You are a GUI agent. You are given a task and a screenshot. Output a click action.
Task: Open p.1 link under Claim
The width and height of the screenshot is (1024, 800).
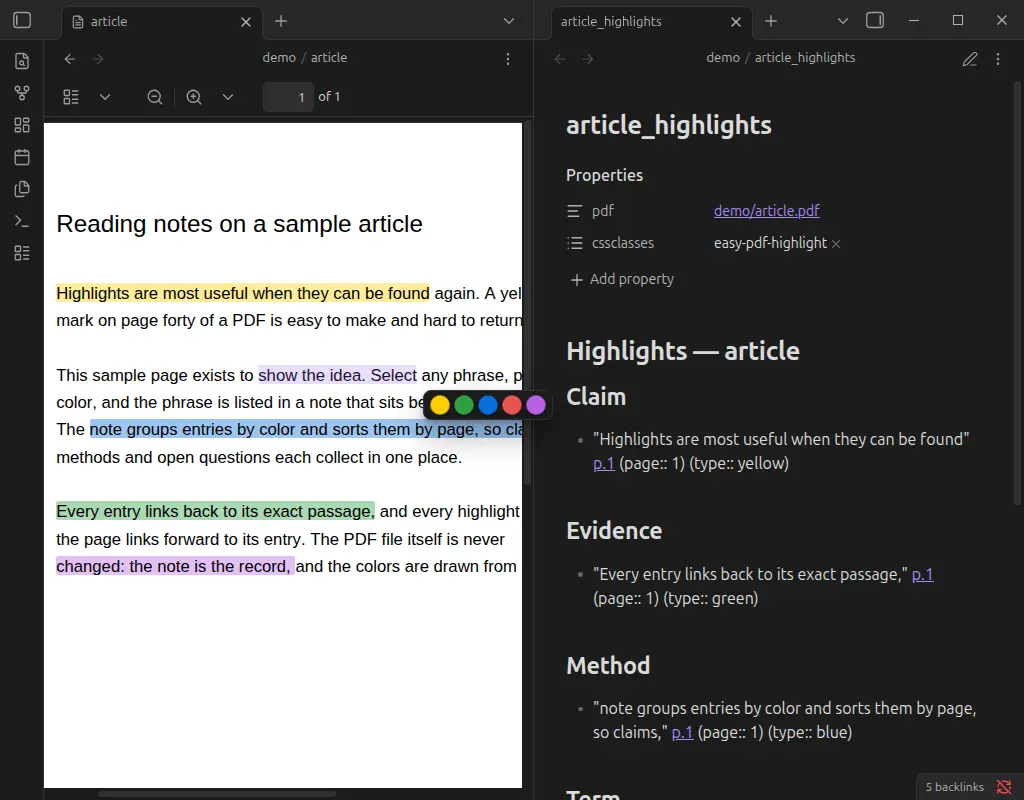pyautogui.click(x=603, y=463)
